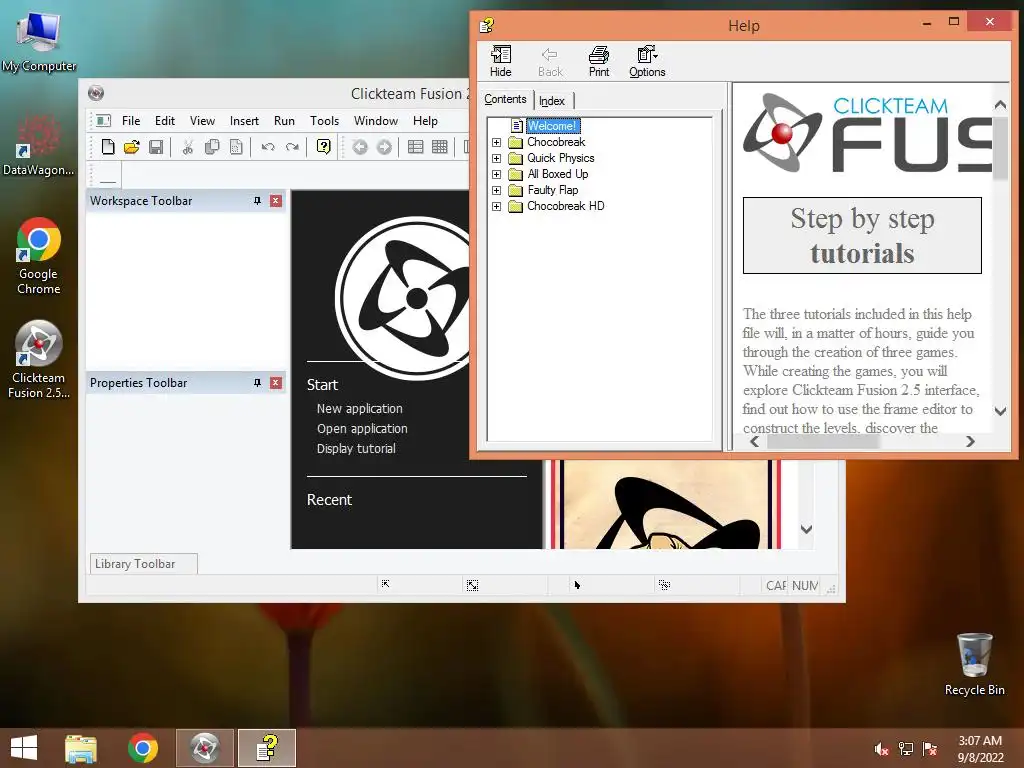Click the Library Toolbar tab
Screen dimensions: 1024x768
[143, 564]
